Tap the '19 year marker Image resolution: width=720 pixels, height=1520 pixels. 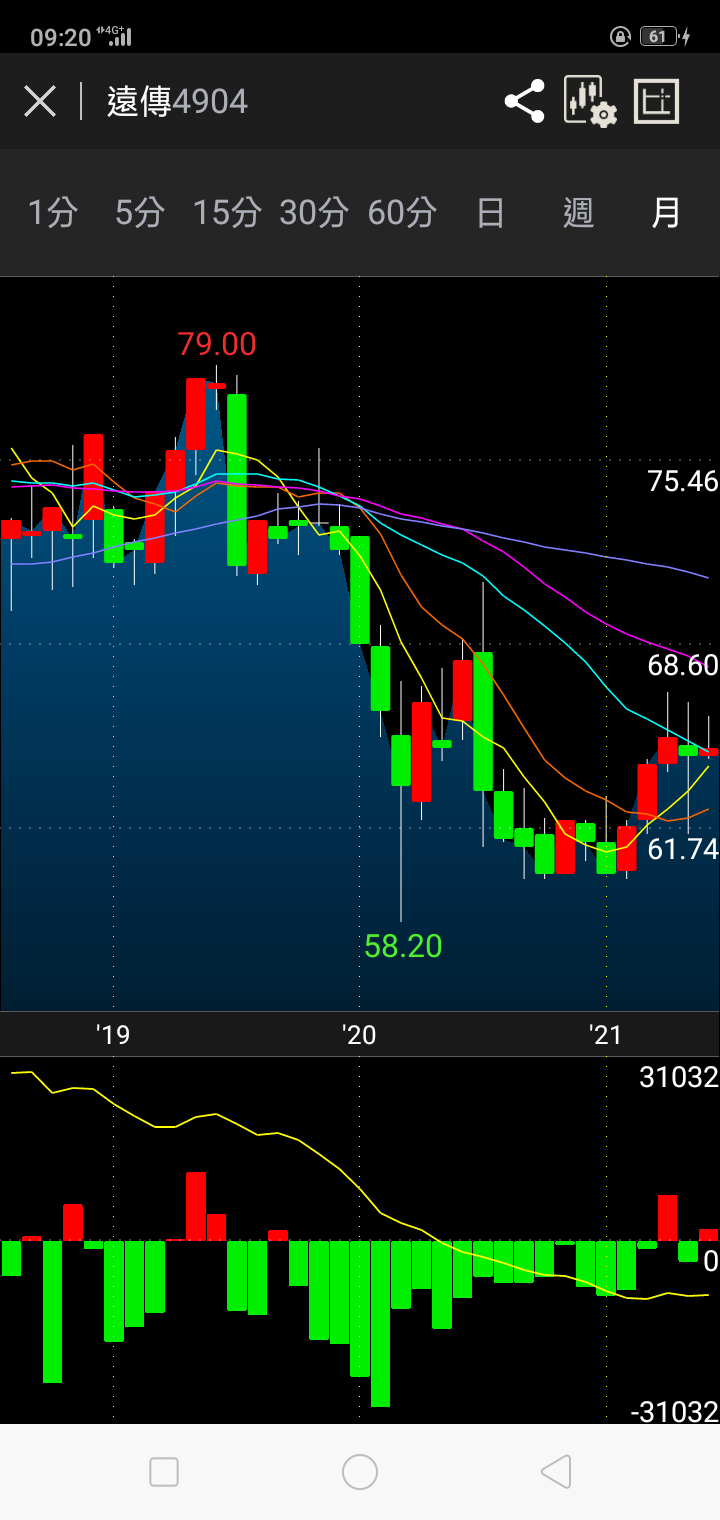pyautogui.click(x=113, y=1034)
